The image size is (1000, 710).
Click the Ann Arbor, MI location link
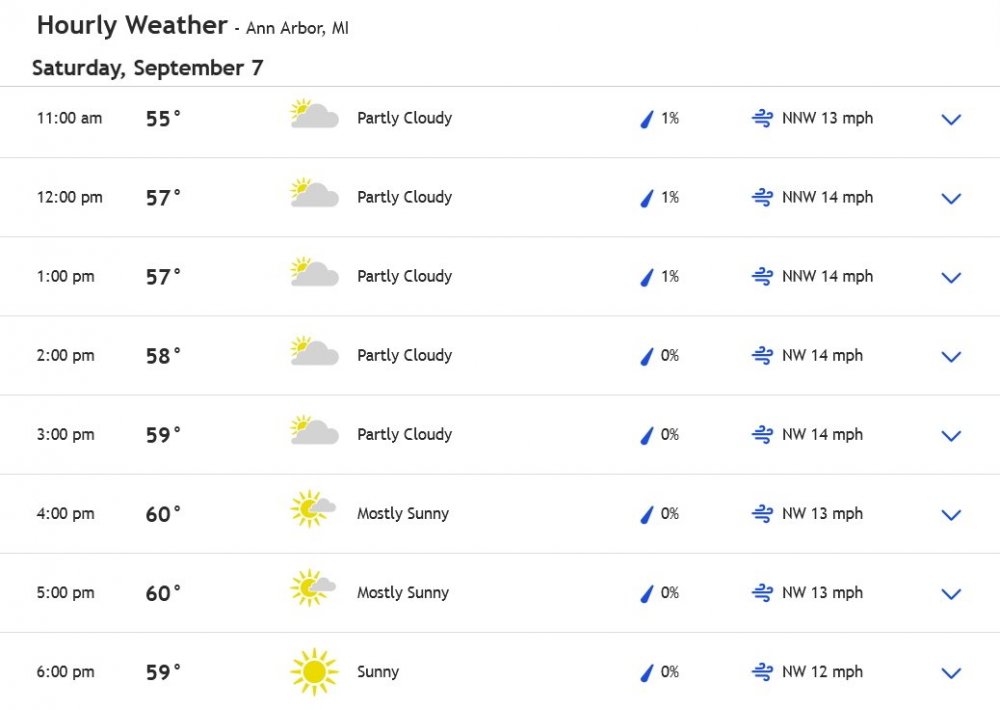(297, 28)
